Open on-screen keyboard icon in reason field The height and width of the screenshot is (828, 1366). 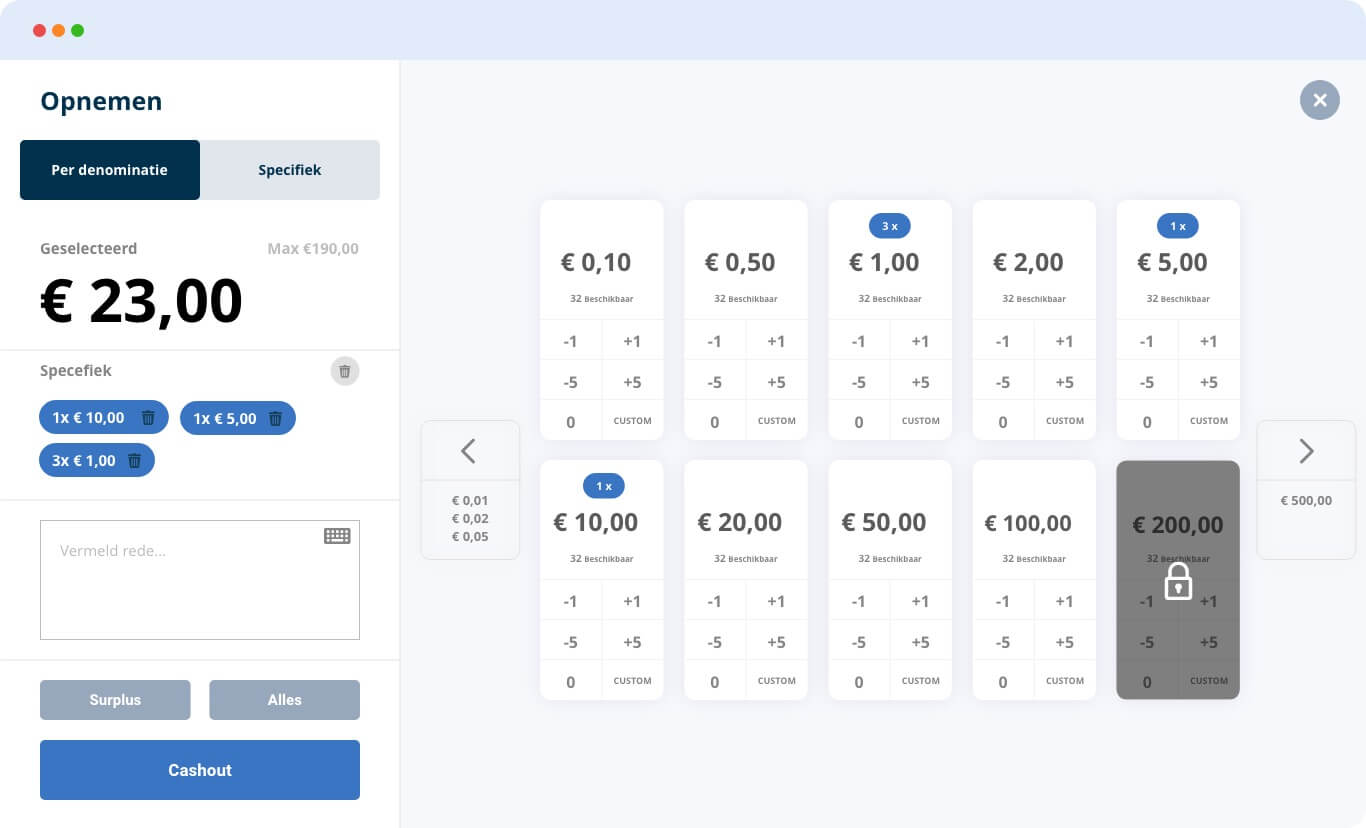point(337,536)
